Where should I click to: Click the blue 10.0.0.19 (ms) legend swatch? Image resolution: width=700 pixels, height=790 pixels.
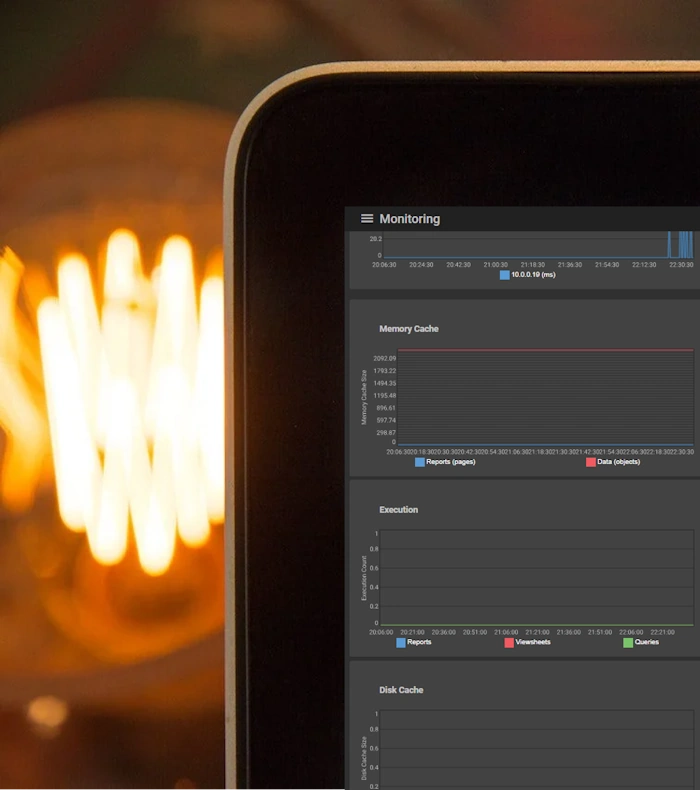click(x=505, y=275)
